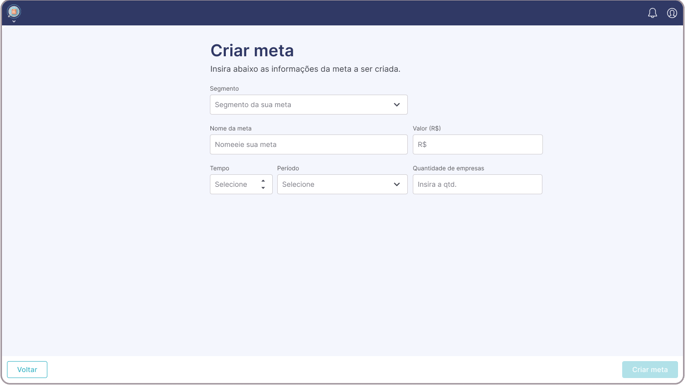Expand the small chevron under the logo
This screenshot has height=386, width=685.
(14, 21)
